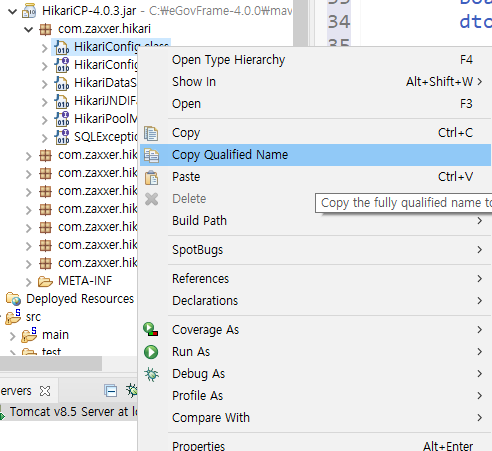The height and width of the screenshot is (451, 492).
Task: Expand the SQLExceptio class node
Action: pyautogui.click(x=45, y=138)
